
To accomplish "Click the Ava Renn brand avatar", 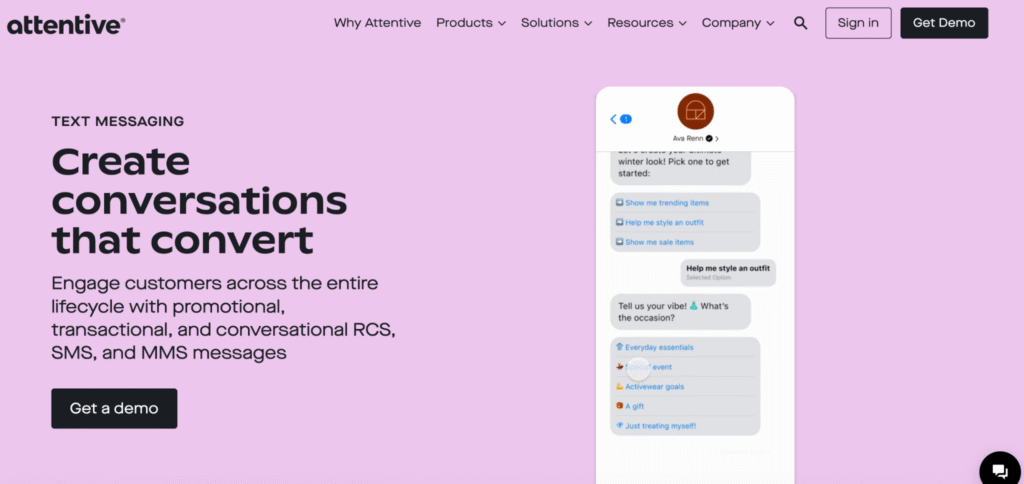I will click(x=696, y=112).
